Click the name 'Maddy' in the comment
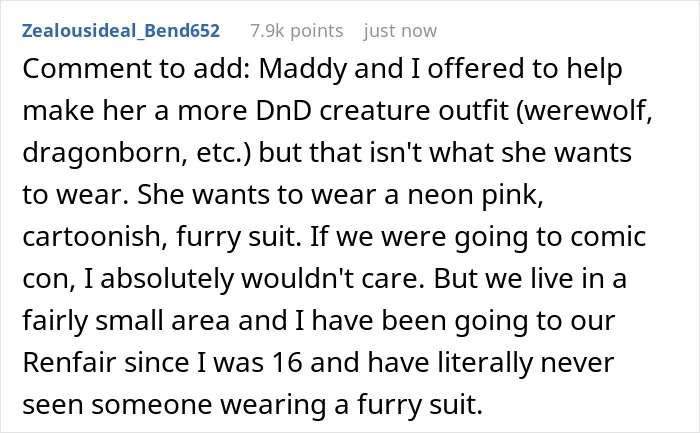The height and width of the screenshot is (433, 700). [x=303, y=70]
